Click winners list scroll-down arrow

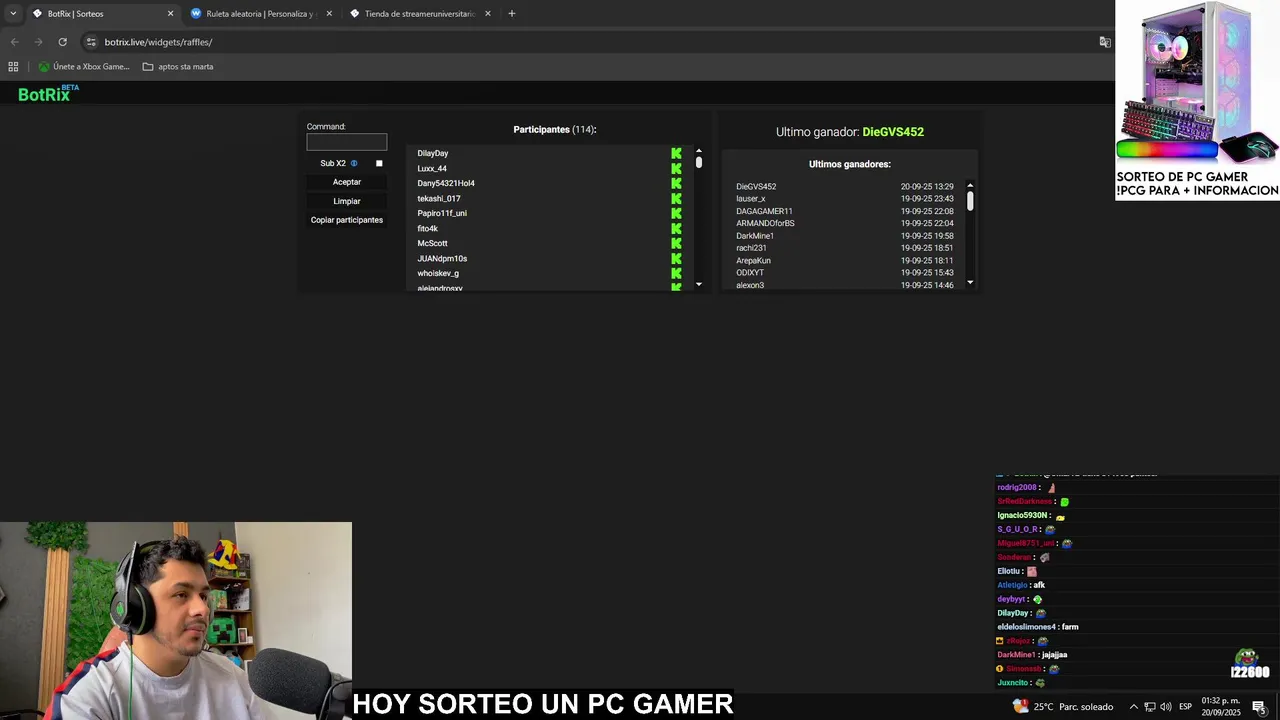pyautogui.click(x=970, y=283)
